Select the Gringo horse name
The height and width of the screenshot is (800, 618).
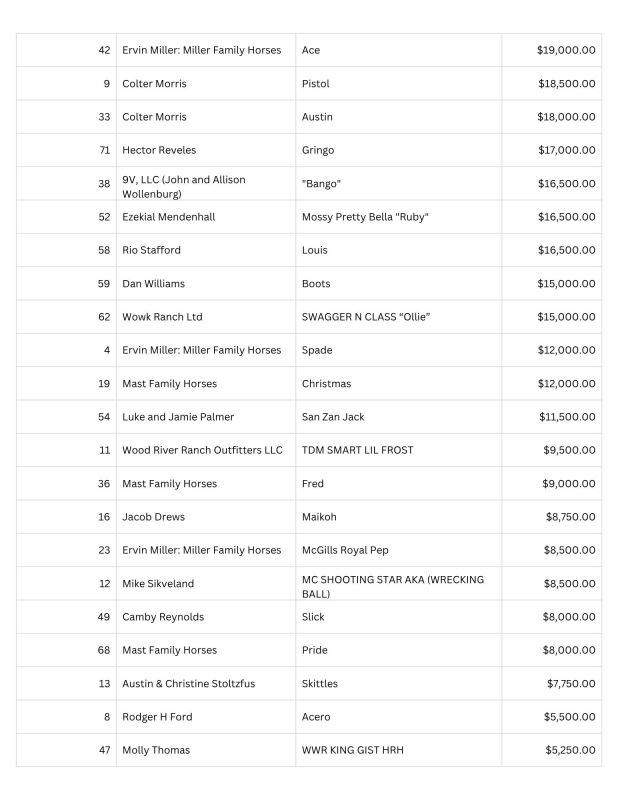[318, 151]
